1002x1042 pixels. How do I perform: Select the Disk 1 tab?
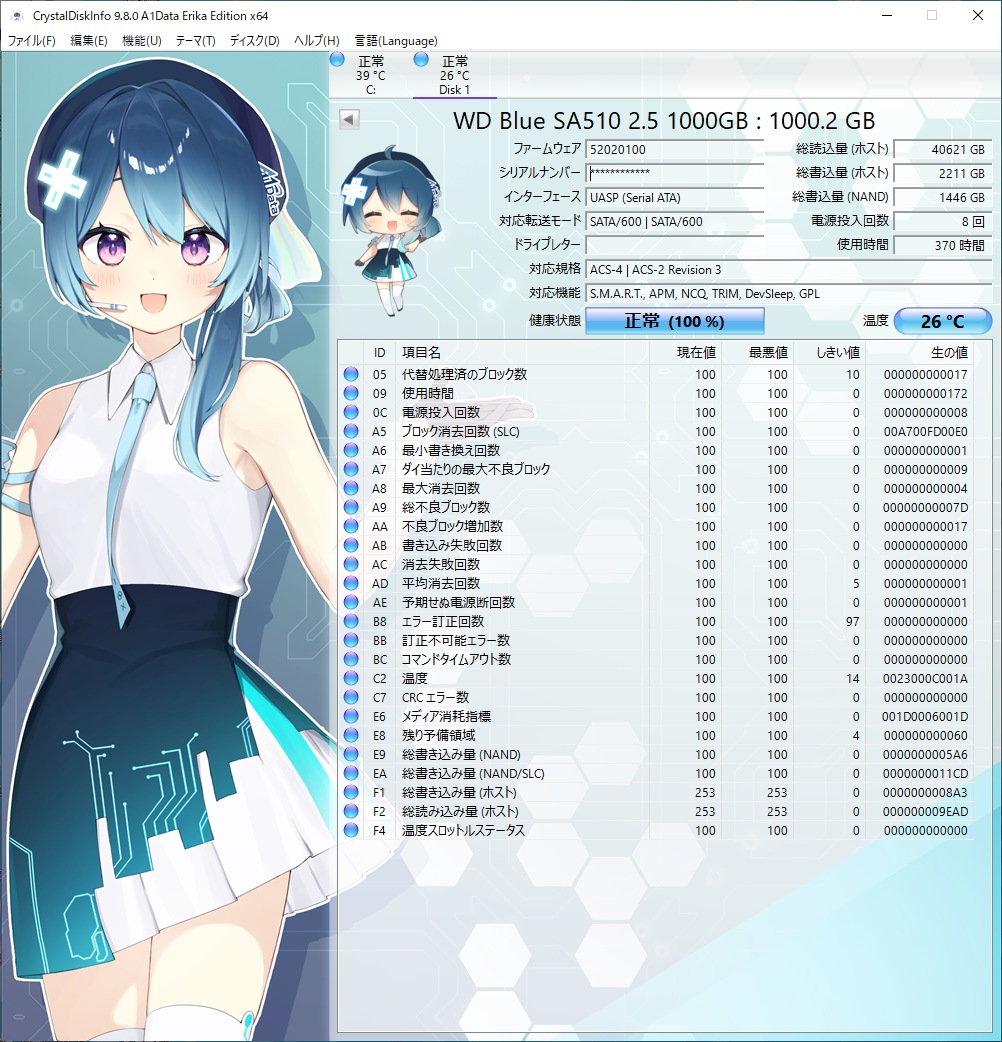pyautogui.click(x=454, y=76)
